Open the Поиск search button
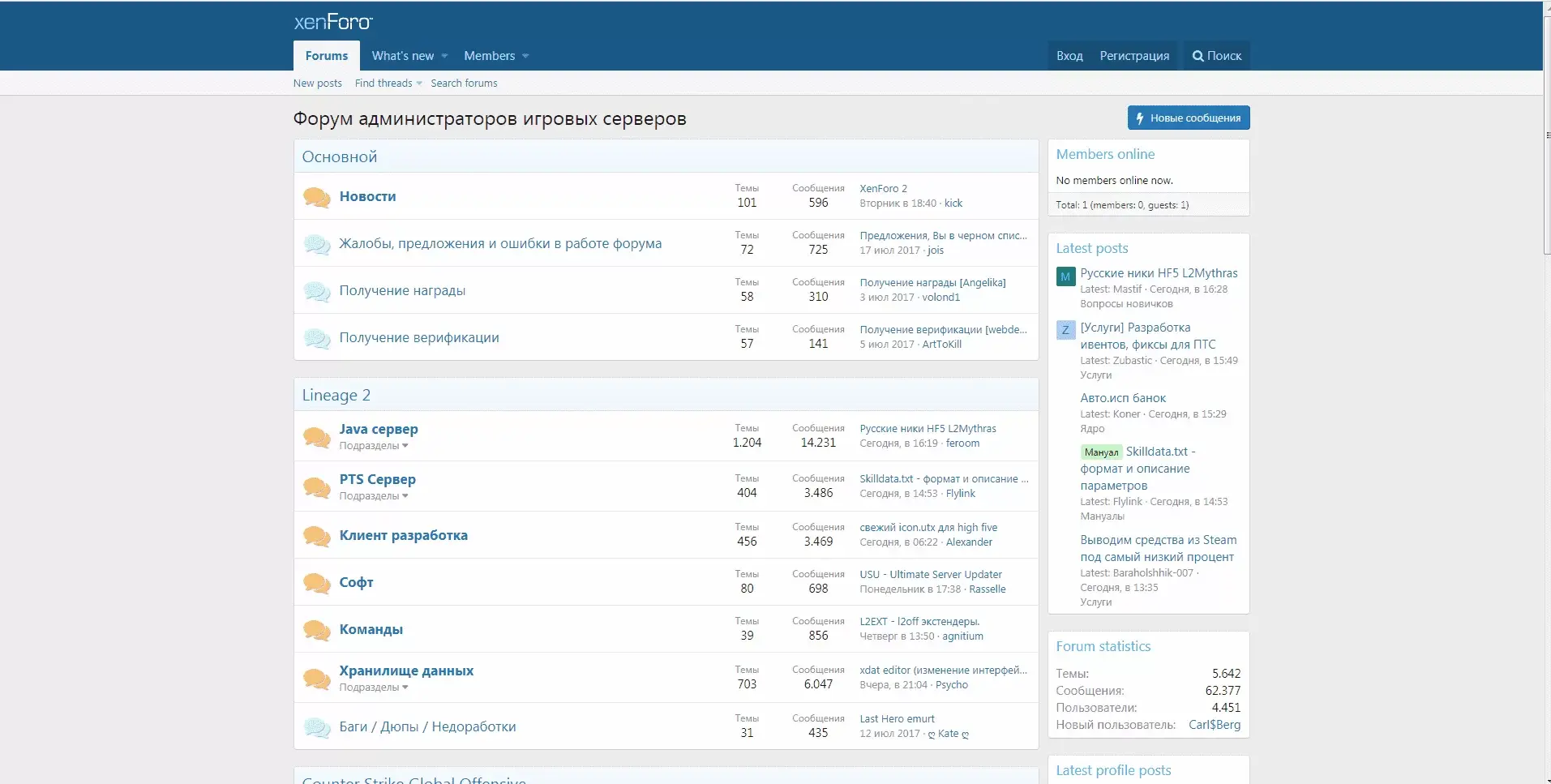This screenshot has height=784, width=1551. [1217, 56]
